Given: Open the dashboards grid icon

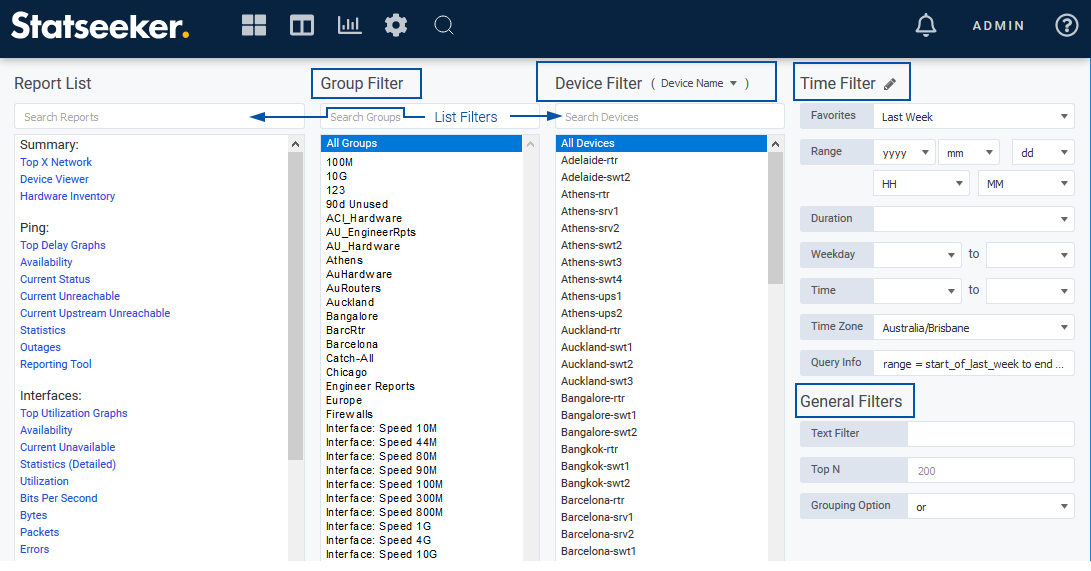Looking at the screenshot, I should click(254, 26).
